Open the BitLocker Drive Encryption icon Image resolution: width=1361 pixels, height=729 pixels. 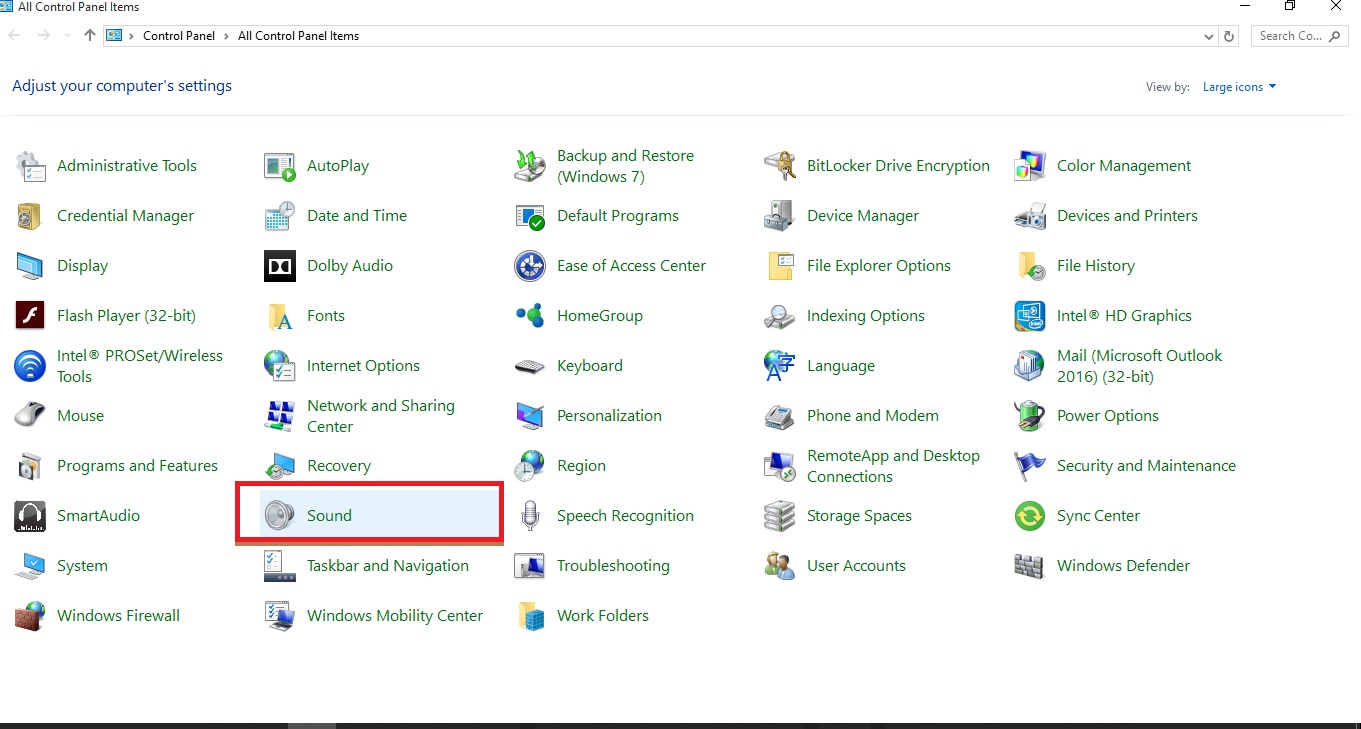coord(780,166)
